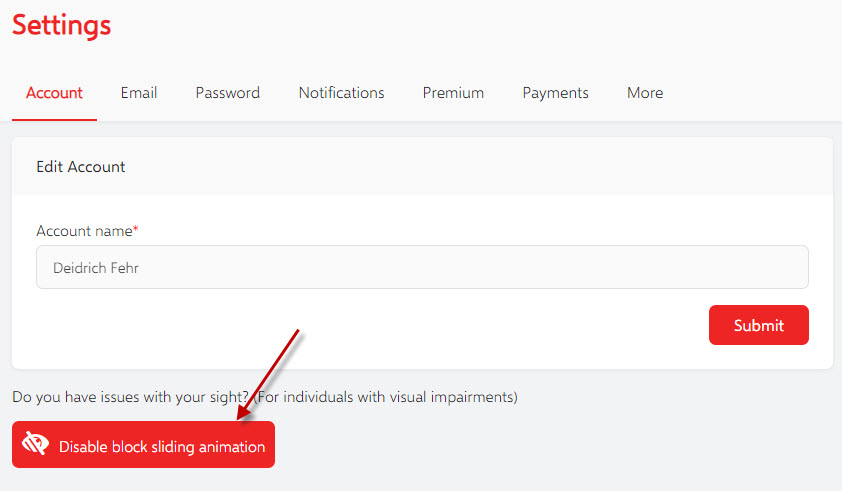Click the crossed-out eye icon
The image size is (842, 491).
35,444
